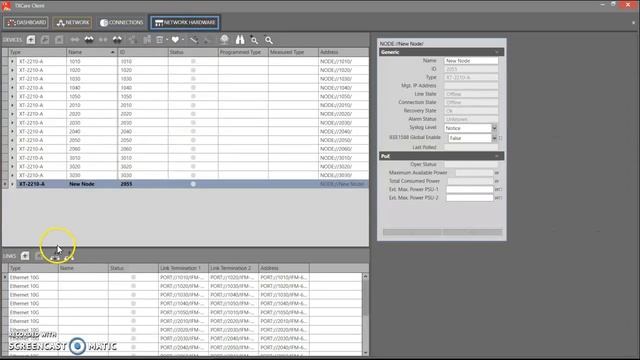
Task: Sort devices by ID column header
Action: coord(143,52)
